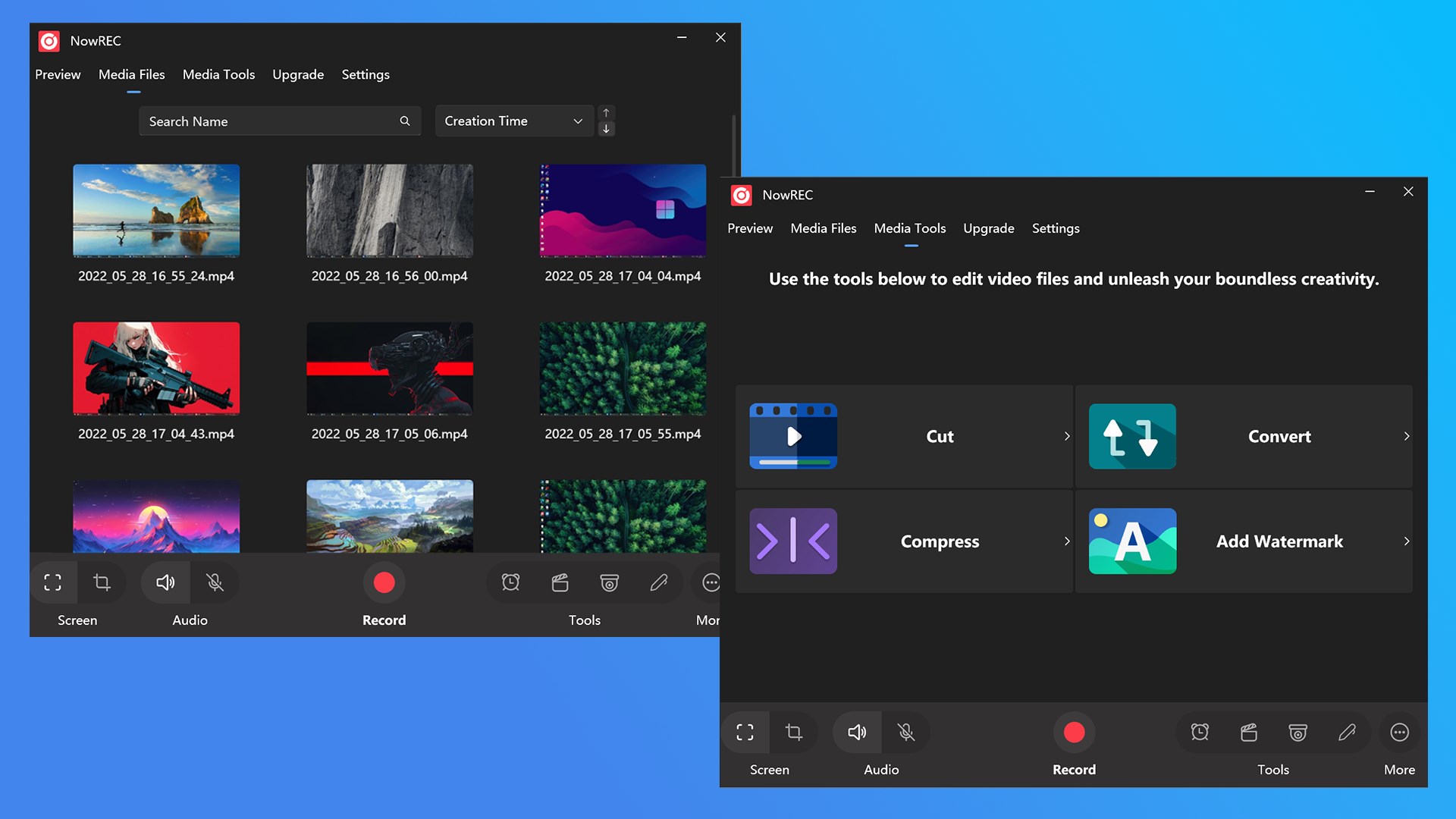The height and width of the screenshot is (819, 1456).
Task: Expand the Convert tool chevron
Action: coord(1406,436)
